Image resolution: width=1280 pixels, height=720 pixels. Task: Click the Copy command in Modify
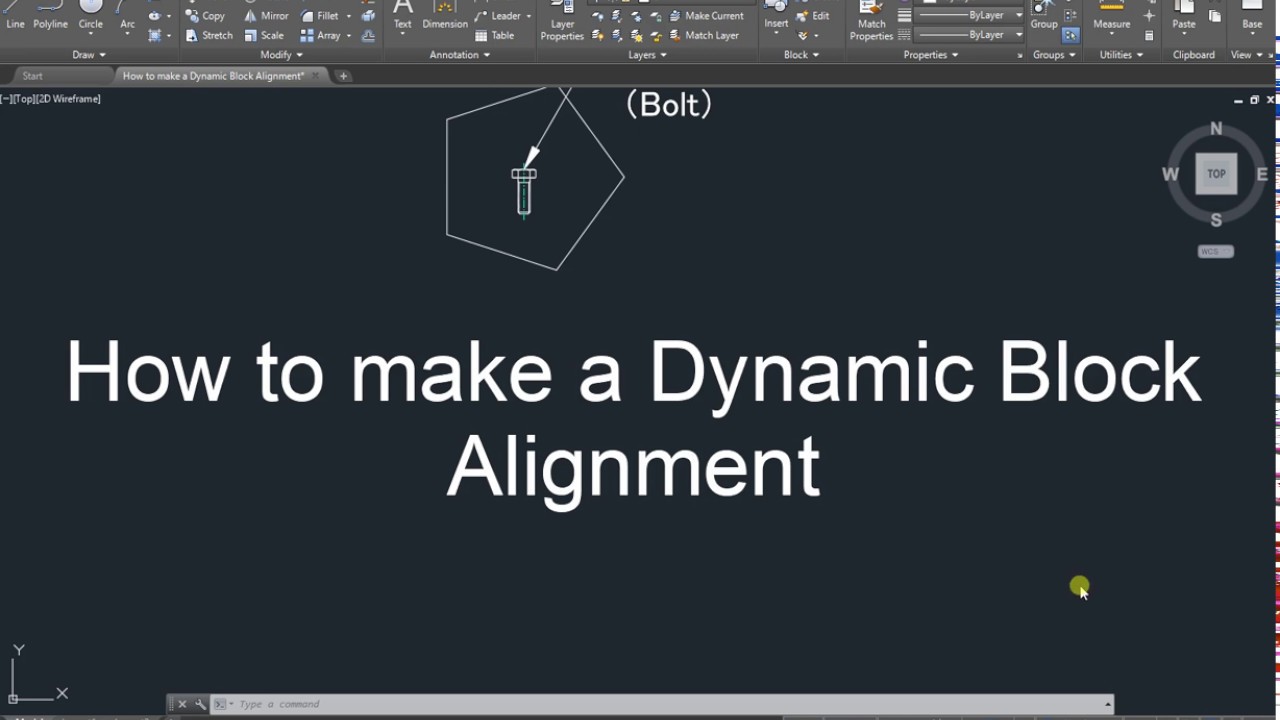[205, 16]
